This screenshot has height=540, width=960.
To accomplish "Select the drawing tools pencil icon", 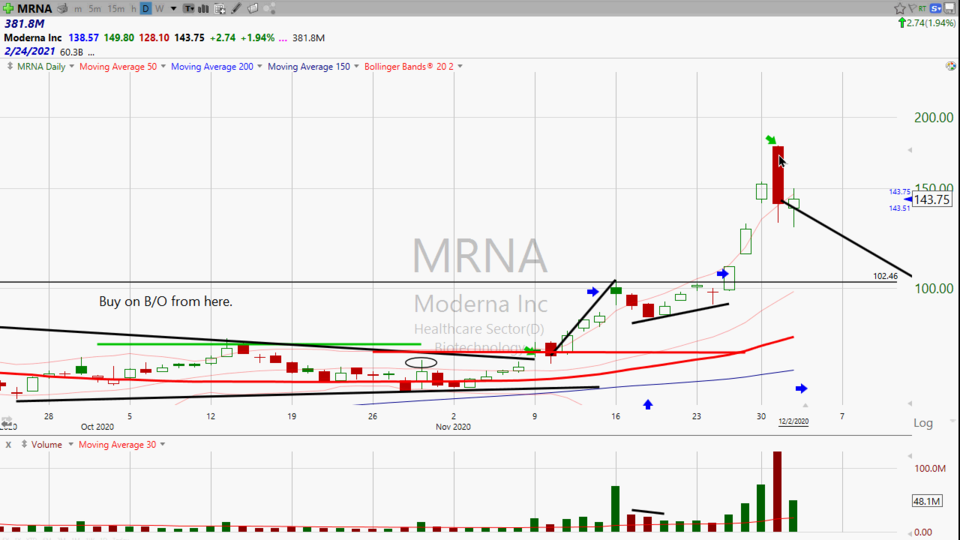I will pyautogui.click(x=236, y=9).
